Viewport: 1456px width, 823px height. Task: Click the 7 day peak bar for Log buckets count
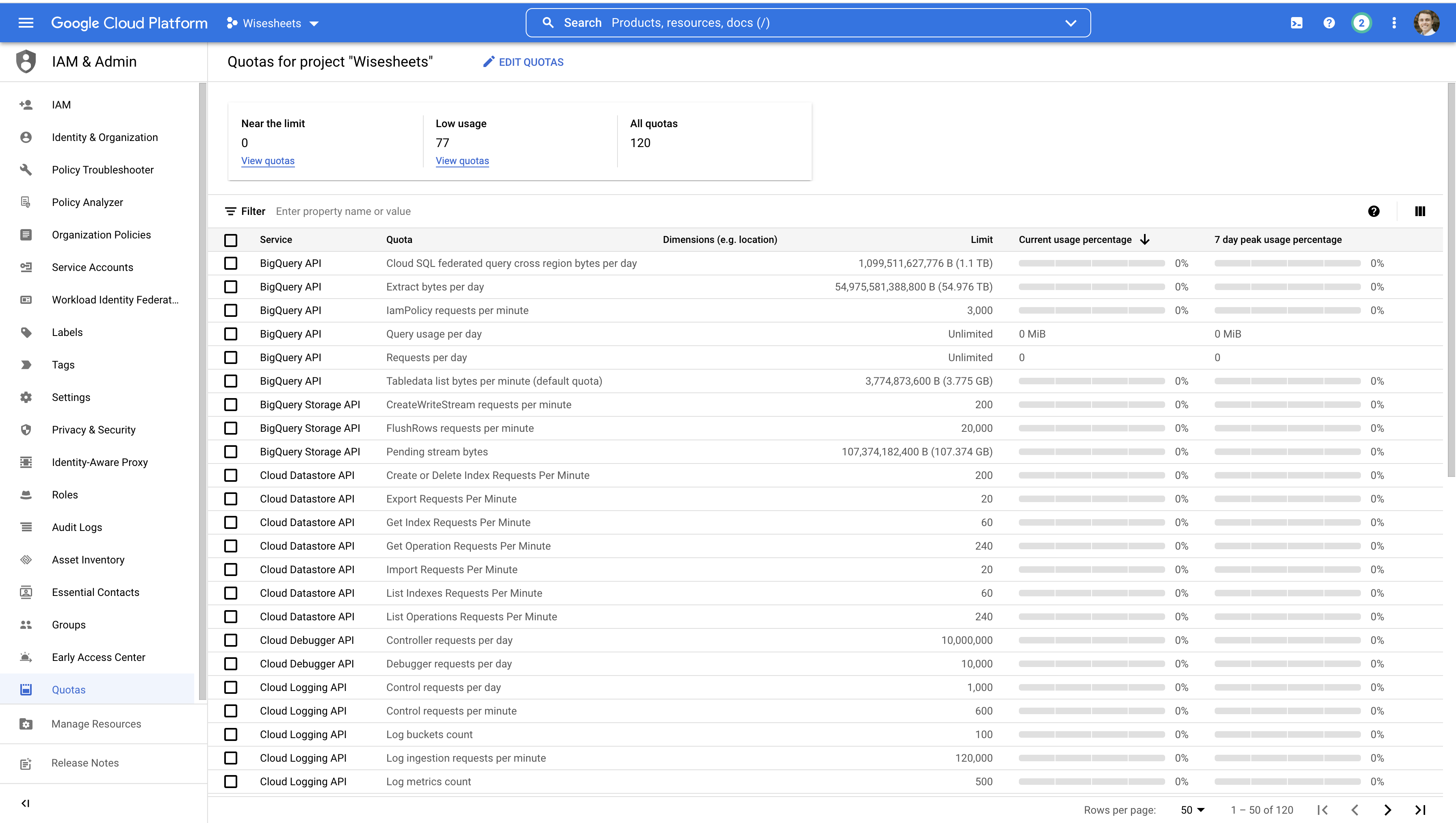tap(1287, 735)
